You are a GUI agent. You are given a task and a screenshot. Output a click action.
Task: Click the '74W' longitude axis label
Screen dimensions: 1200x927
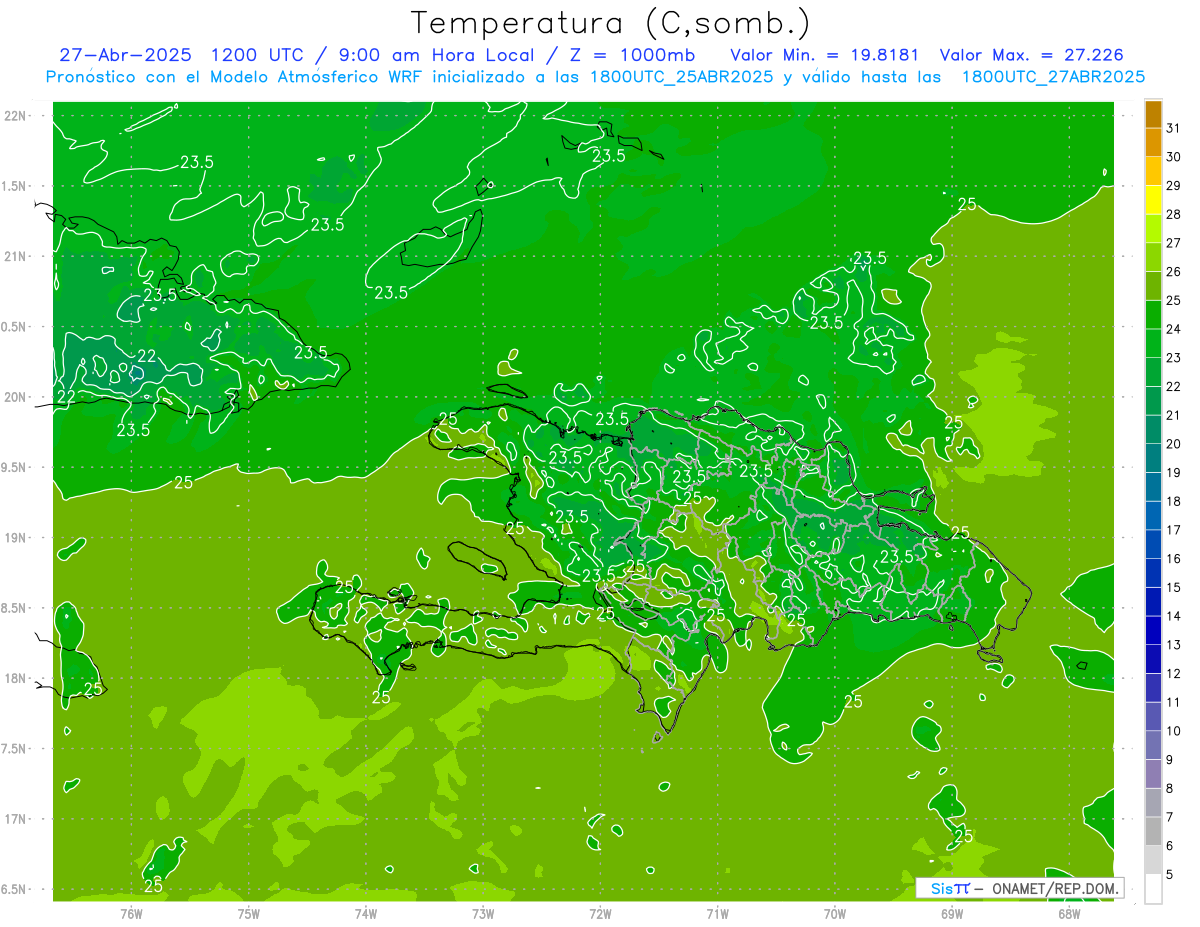coord(366,913)
